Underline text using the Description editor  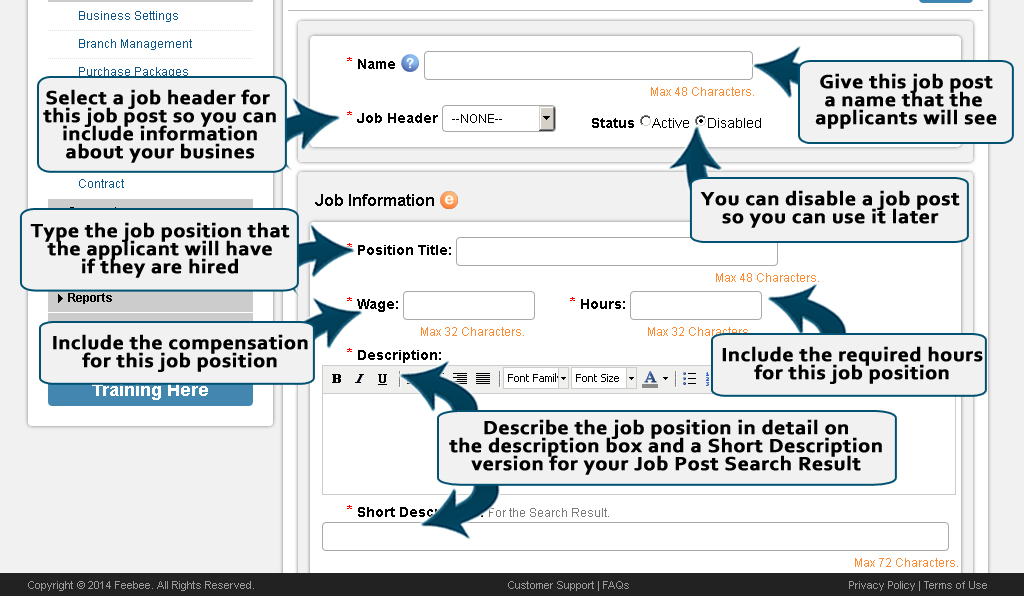pos(381,378)
